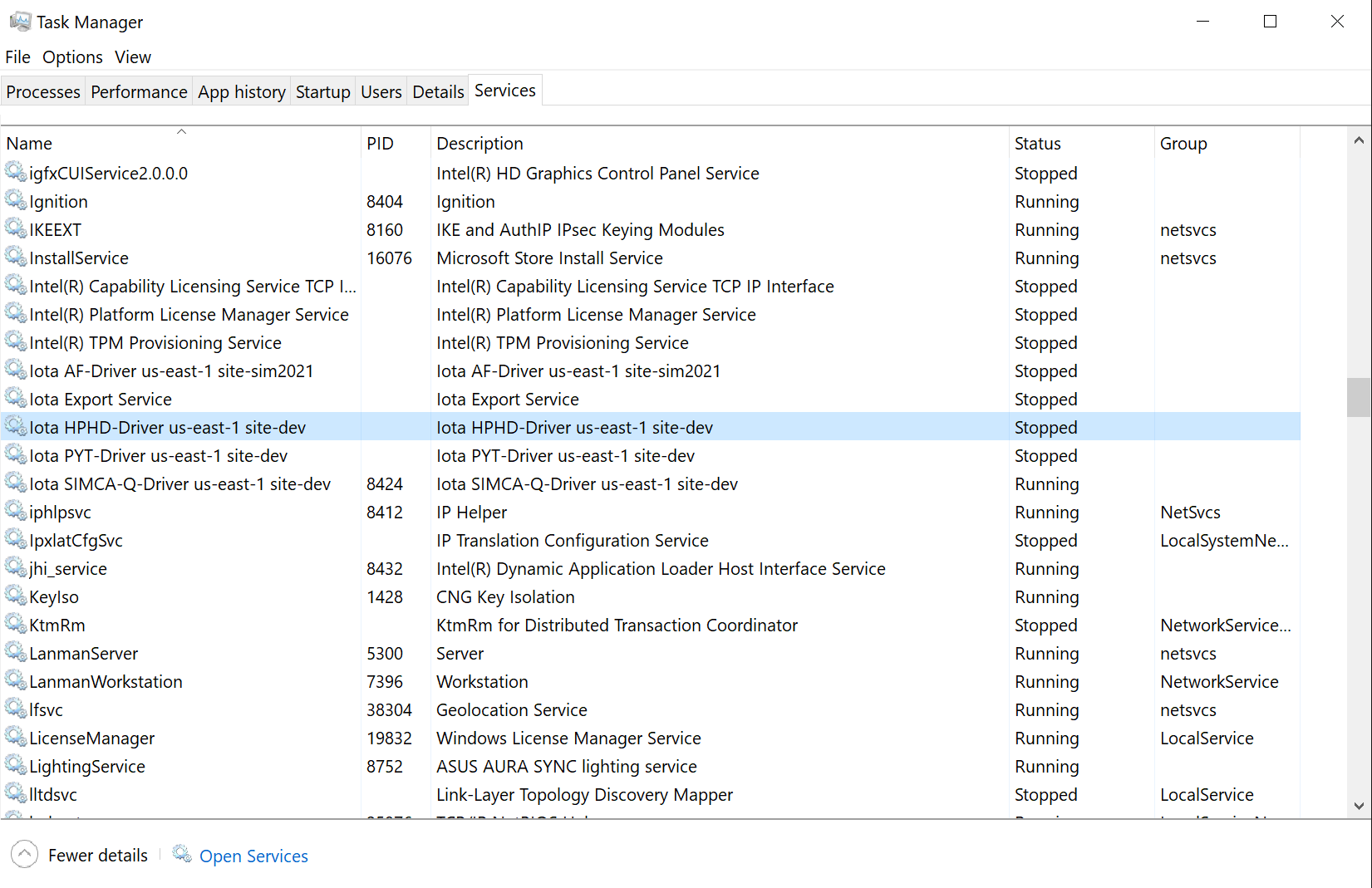
Task: Click icon of Intel(R) Capability Licensing Service row
Action: click(16, 285)
